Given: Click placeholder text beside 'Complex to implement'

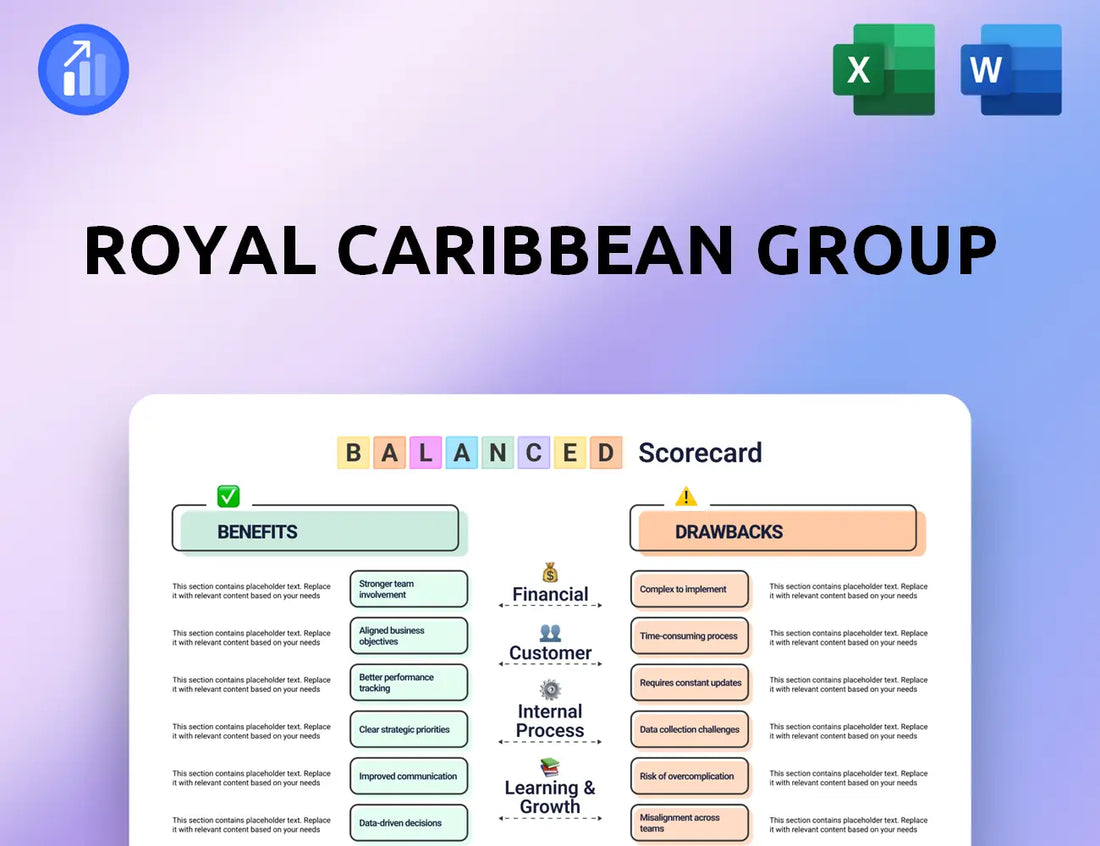Looking at the screenshot, I should click(848, 591).
